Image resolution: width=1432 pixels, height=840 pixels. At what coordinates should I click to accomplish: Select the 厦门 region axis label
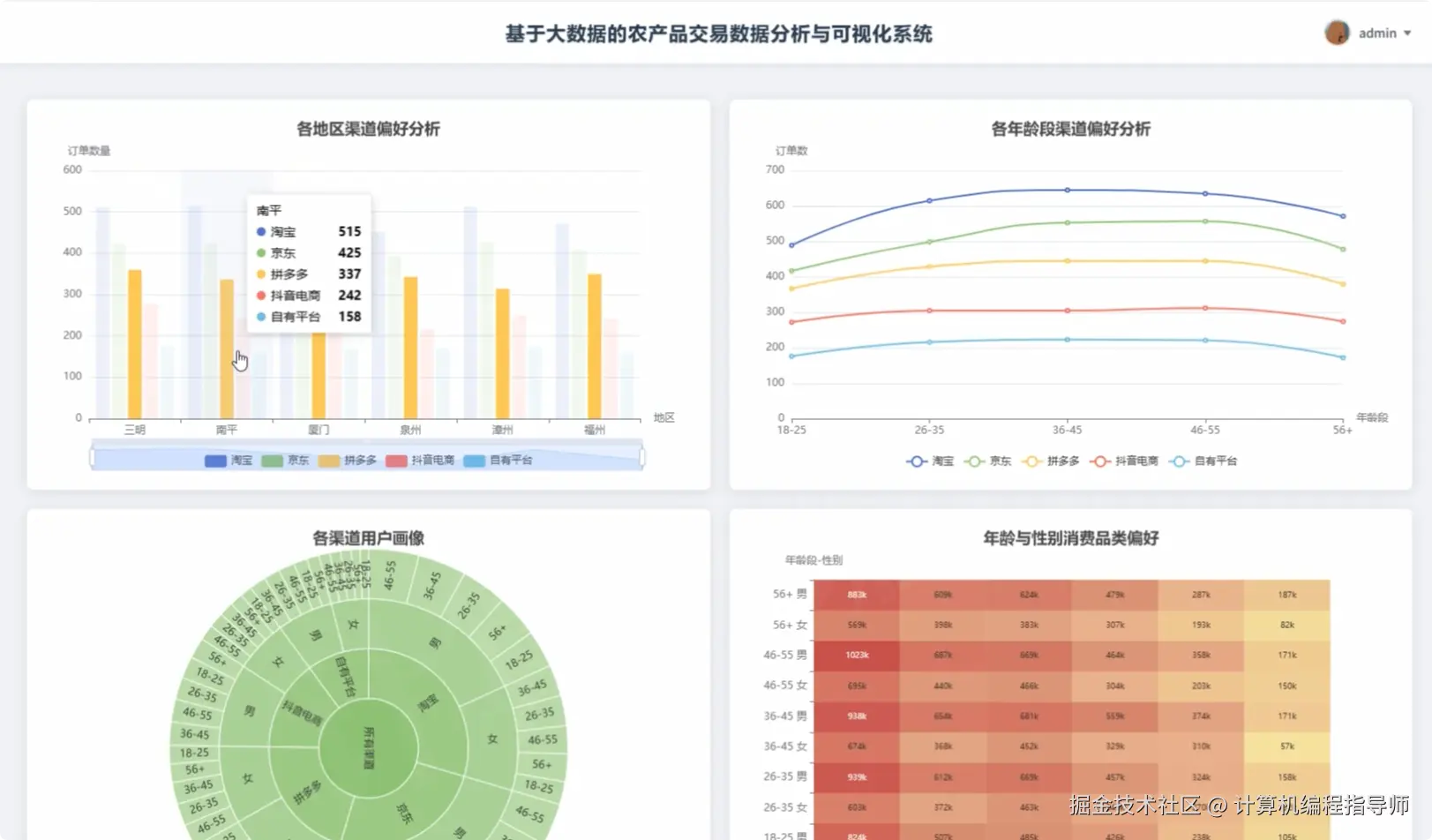(x=319, y=430)
